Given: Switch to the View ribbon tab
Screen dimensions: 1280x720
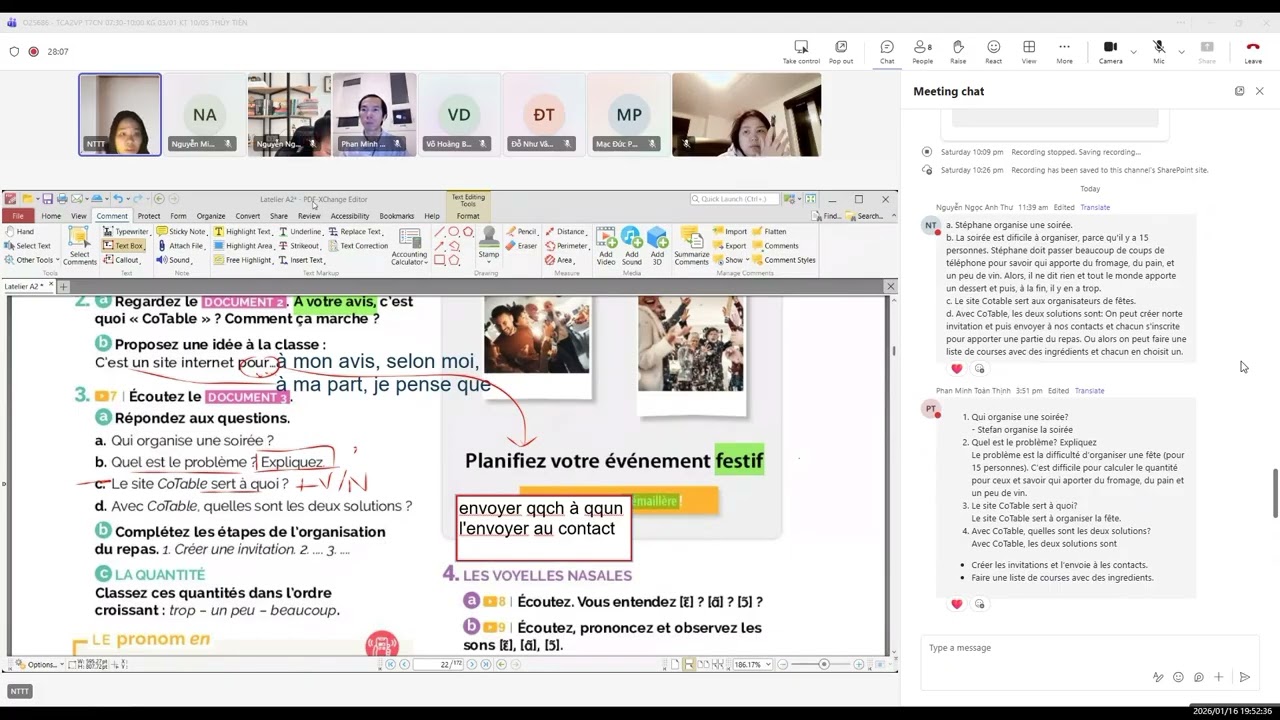Looking at the screenshot, I should point(78,216).
